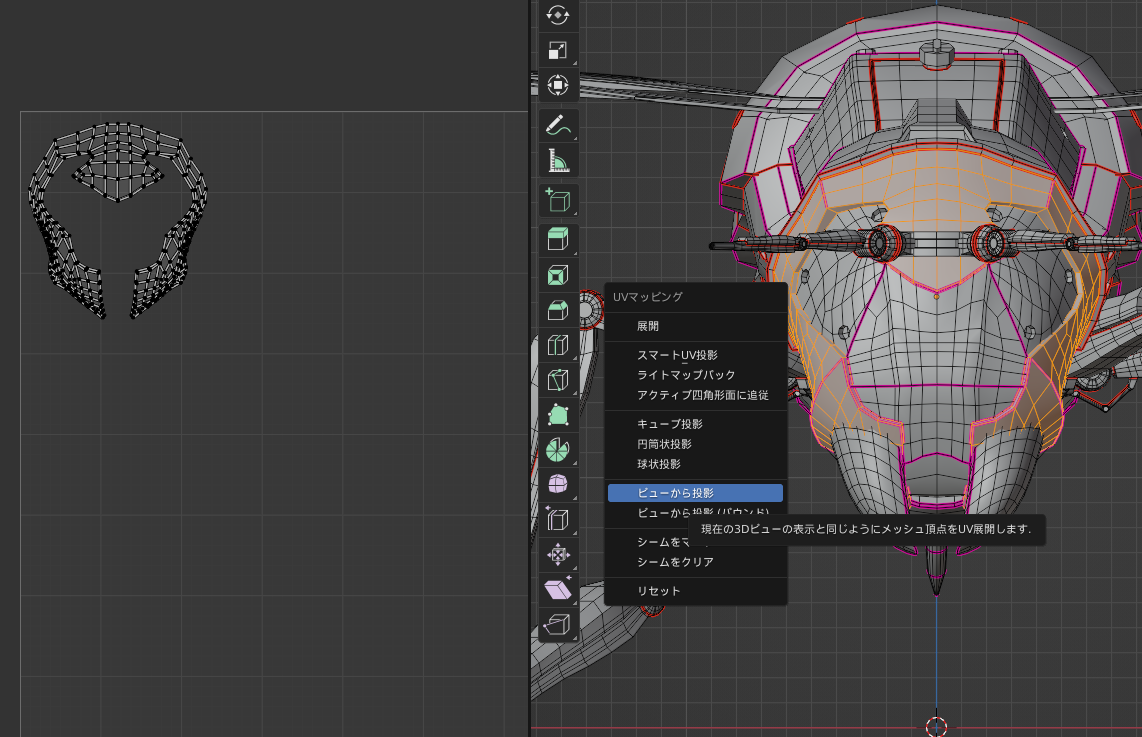Select 円筒状投影 menu item
The image size is (1142, 737).
[x=664, y=444]
